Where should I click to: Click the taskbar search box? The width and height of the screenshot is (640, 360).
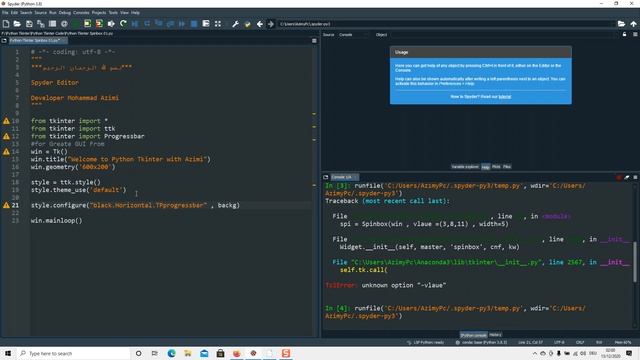coord(73,353)
